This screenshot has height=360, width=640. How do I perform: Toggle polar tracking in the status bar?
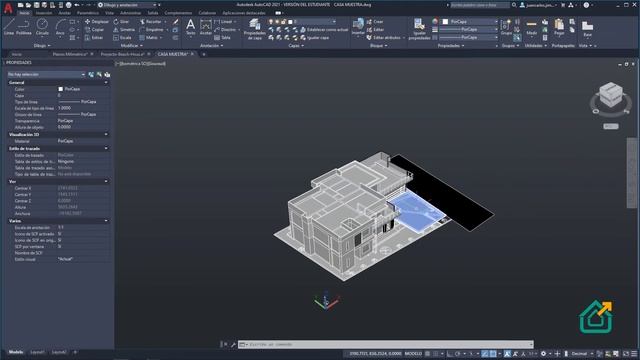[458, 353]
